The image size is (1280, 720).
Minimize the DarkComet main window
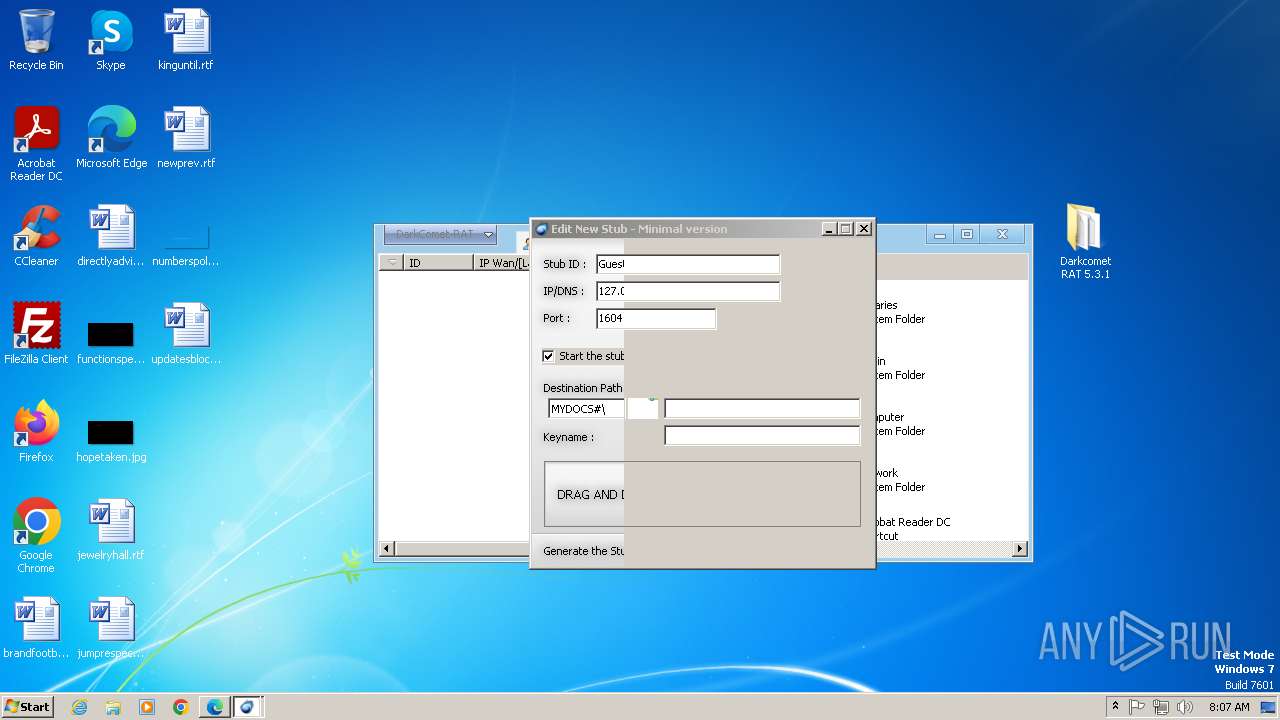click(x=939, y=235)
